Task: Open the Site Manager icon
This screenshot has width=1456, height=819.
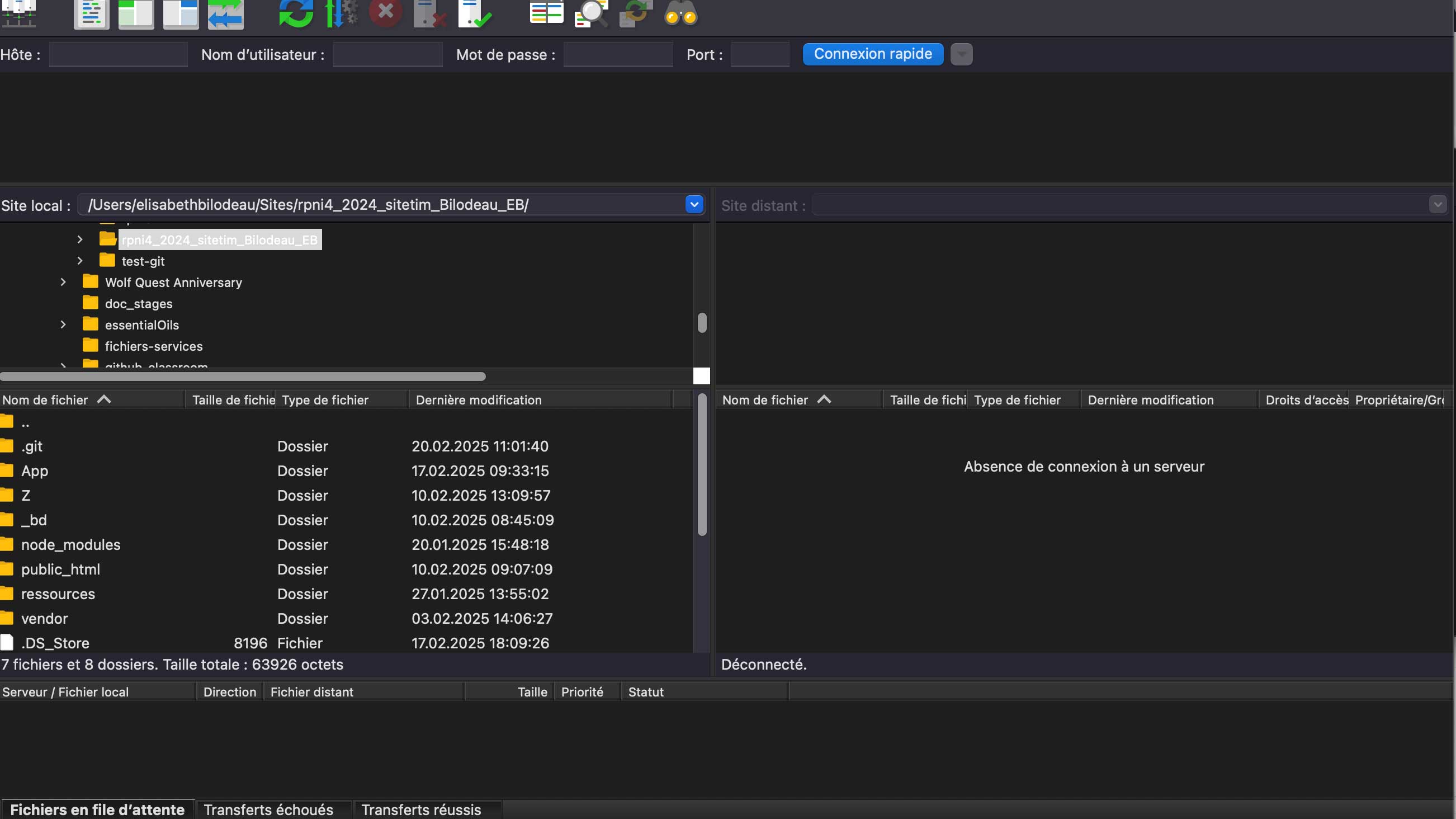Action: point(19,13)
